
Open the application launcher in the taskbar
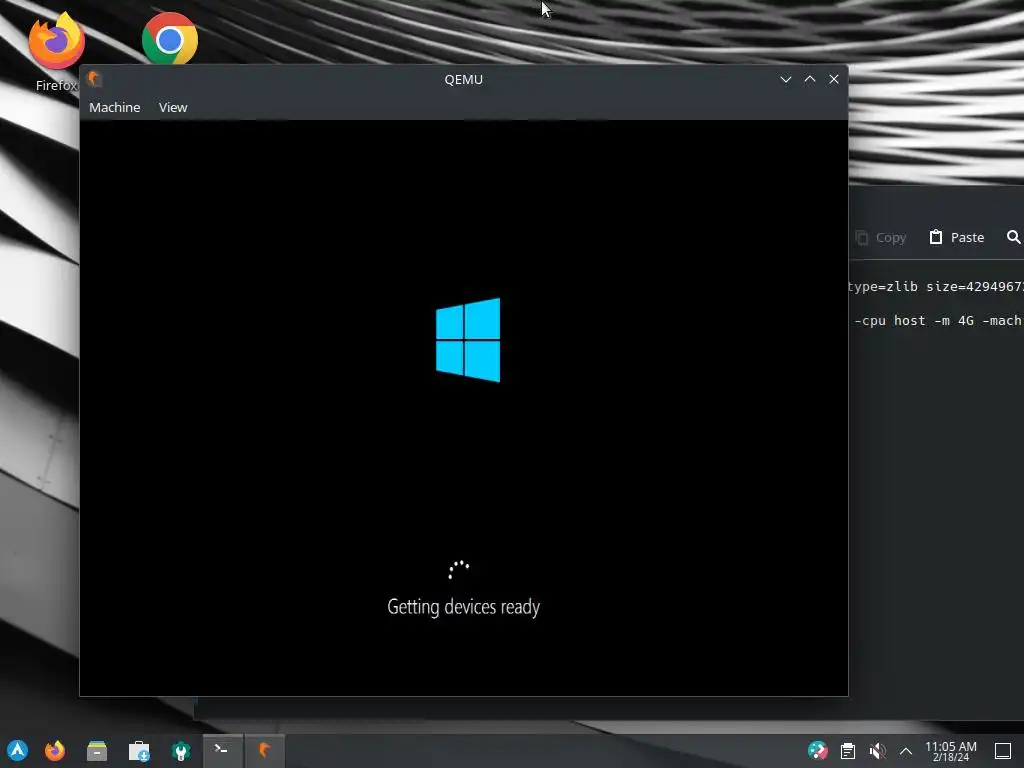click(x=17, y=750)
